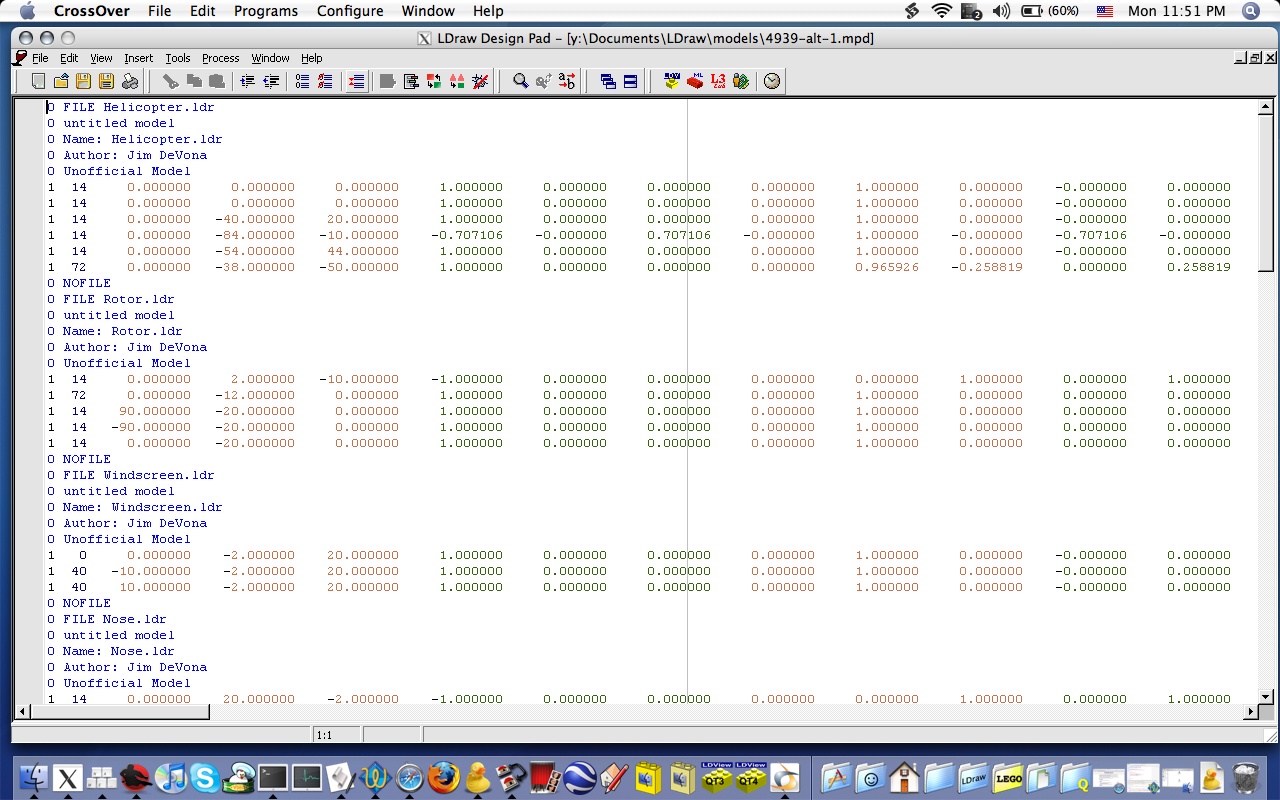Click the clock polling icon in toolbar
The height and width of the screenshot is (800, 1280).
coord(772,81)
